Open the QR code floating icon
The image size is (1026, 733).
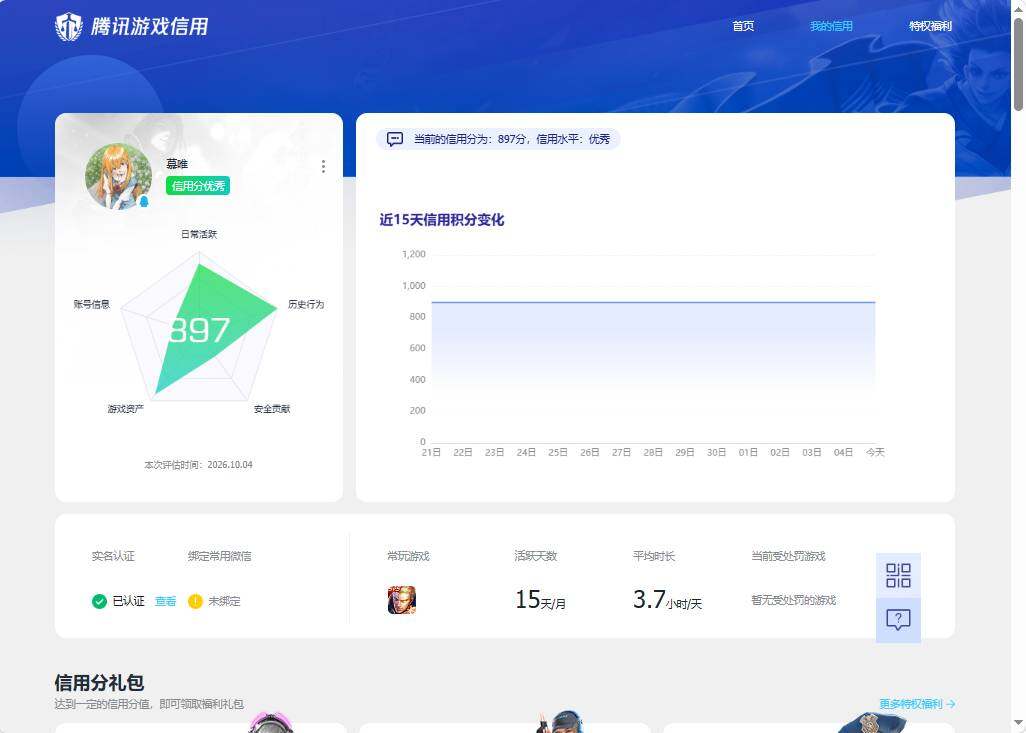click(x=898, y=575)
